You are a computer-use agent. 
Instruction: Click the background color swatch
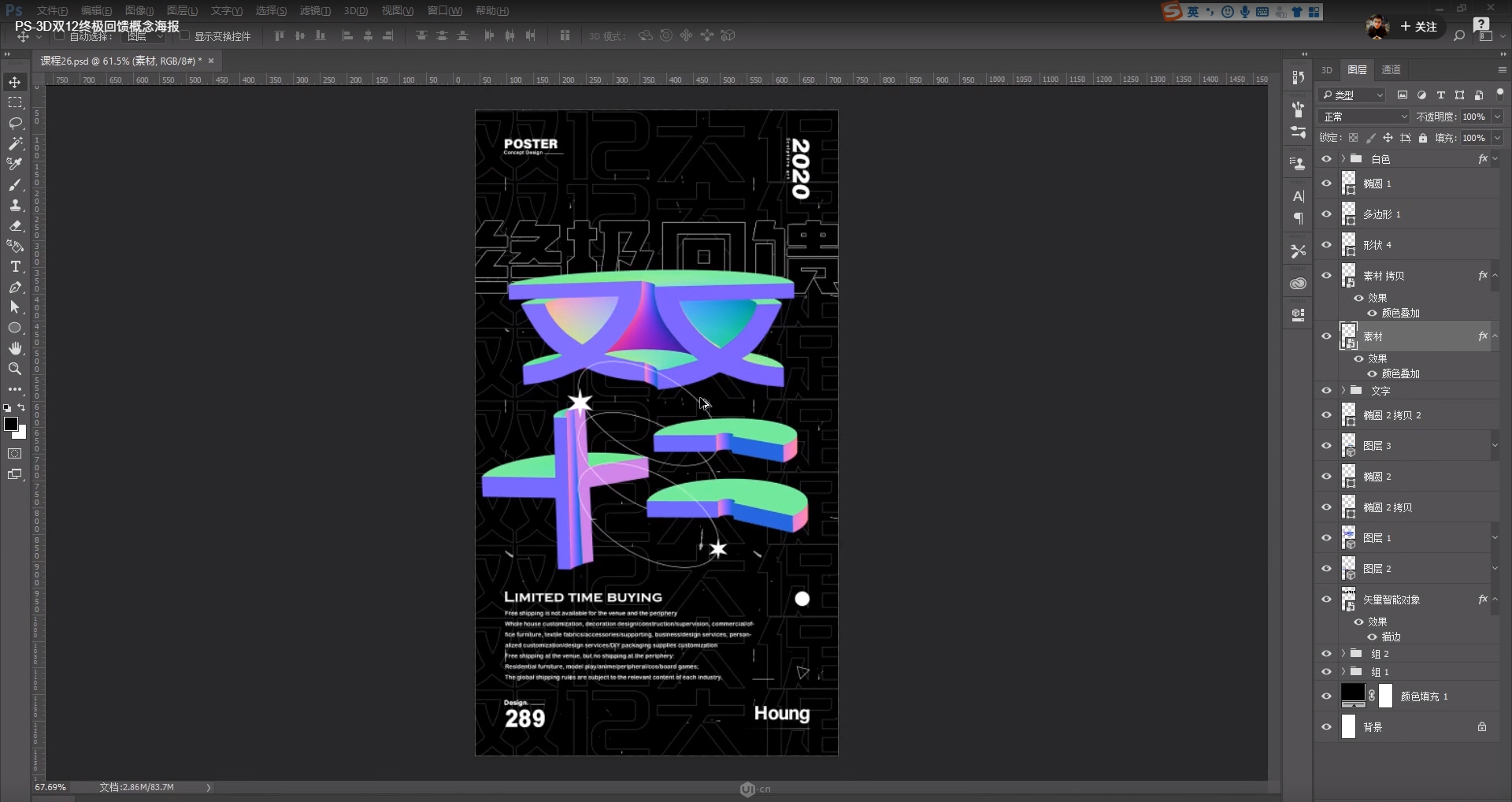tap(21, 434)
